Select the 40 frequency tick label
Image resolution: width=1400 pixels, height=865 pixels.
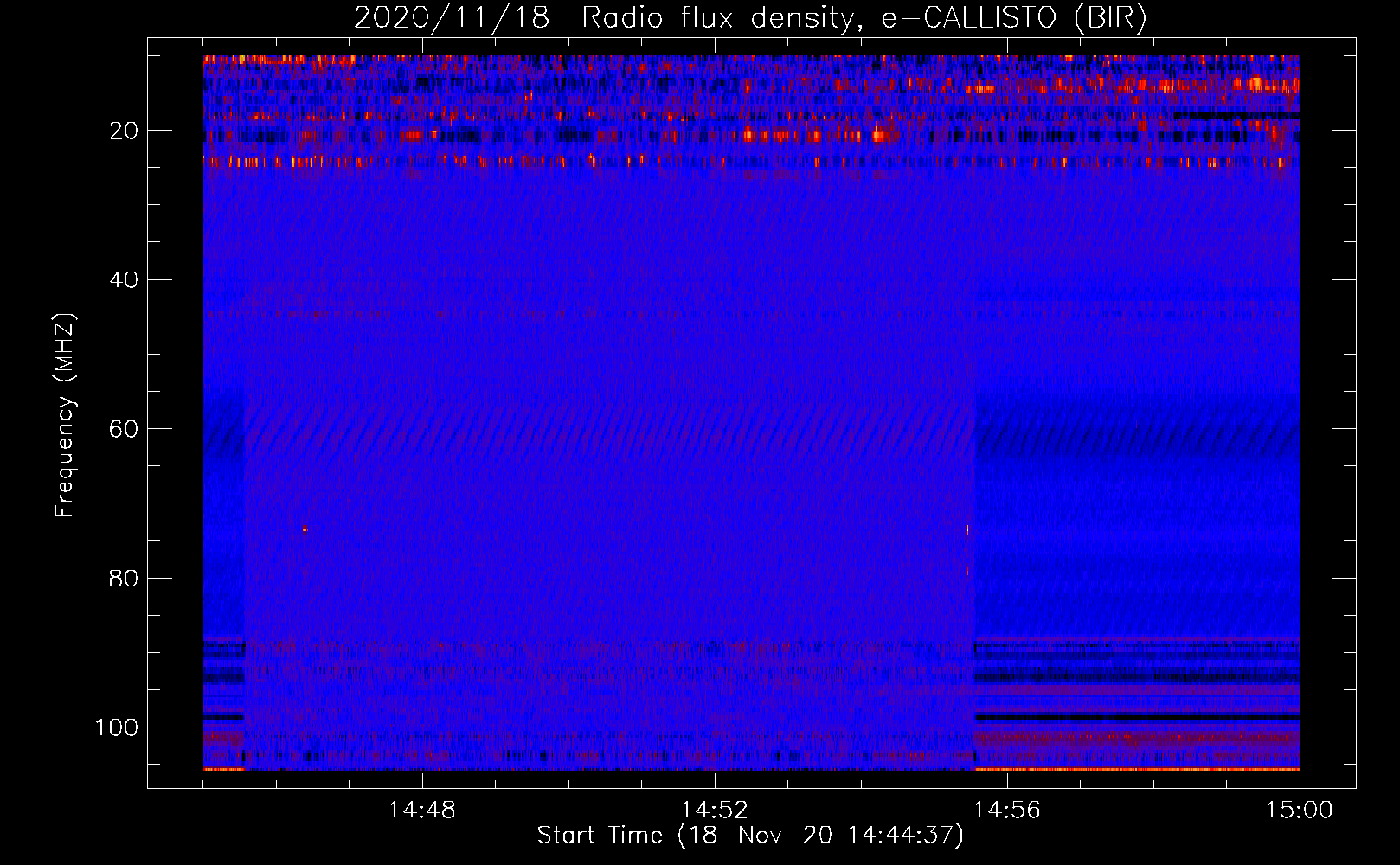point(125,279)
